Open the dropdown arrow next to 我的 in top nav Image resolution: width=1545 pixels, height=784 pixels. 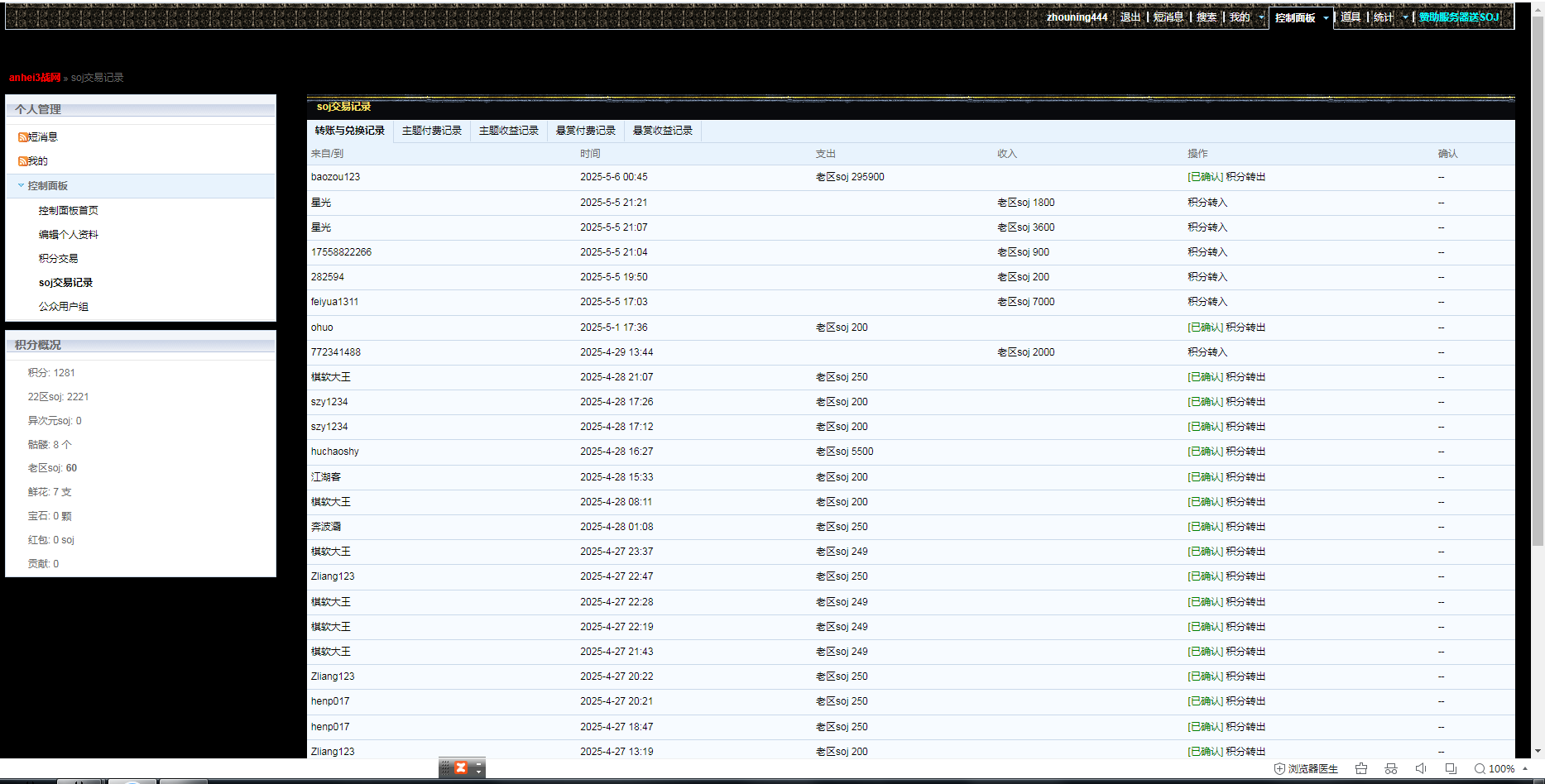point(1261,17)
